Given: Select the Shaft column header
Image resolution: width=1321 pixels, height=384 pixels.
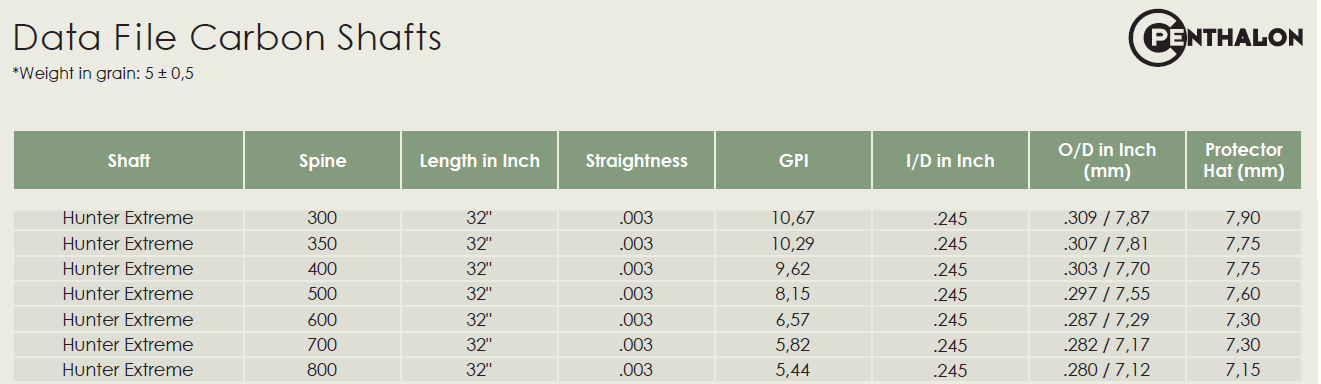Looking at the screenshot, I should click(129, 160).
